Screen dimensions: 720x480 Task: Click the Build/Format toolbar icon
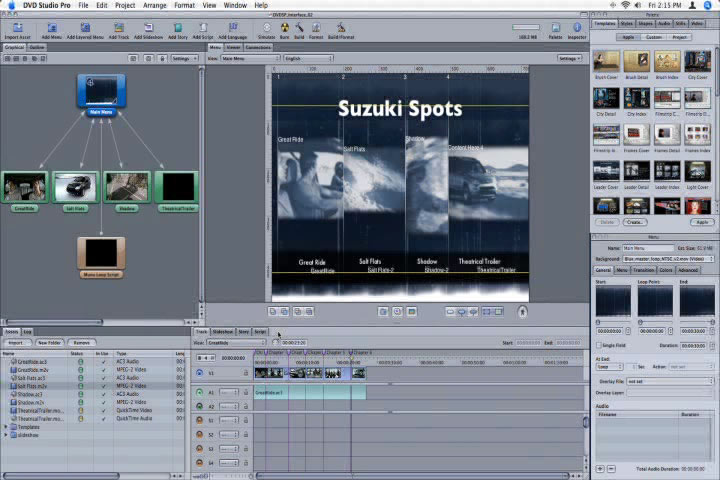tap(341, 28)
